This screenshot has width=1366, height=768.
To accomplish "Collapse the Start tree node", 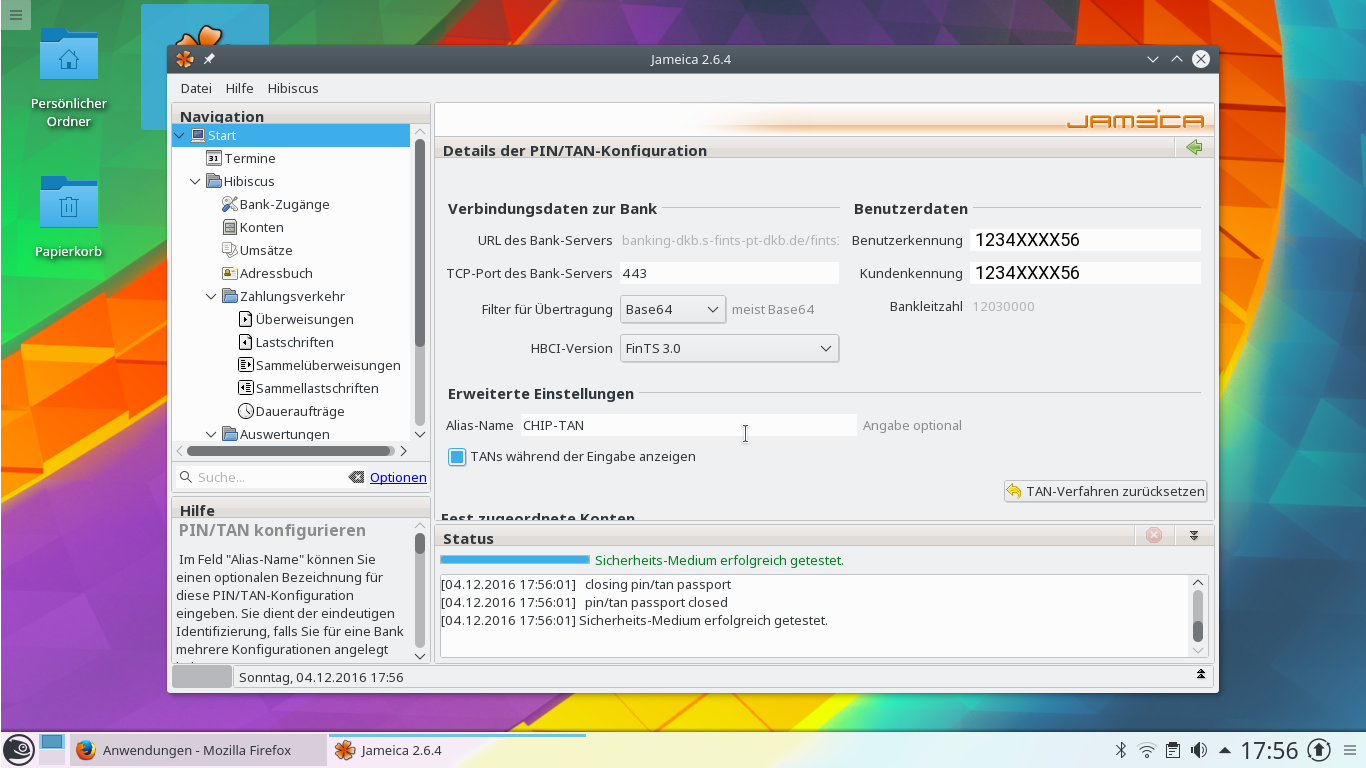I will pos(180,135).
